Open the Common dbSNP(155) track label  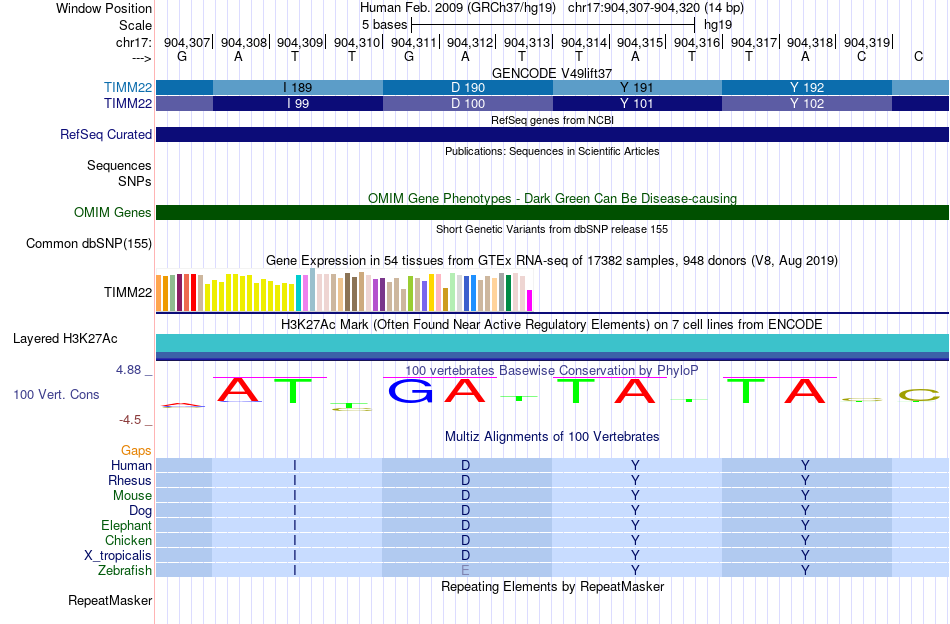coord(89,244)
